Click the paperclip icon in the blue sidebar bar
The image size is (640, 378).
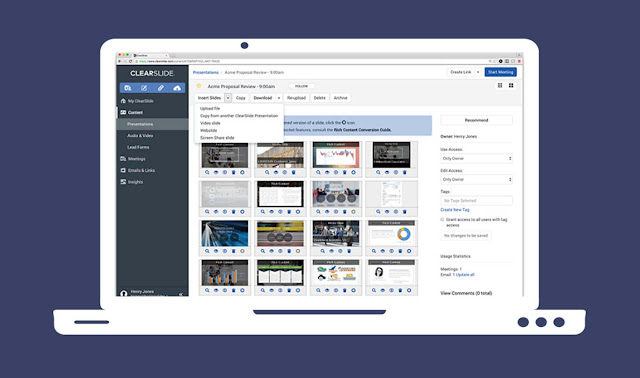(x=161, y=88)
